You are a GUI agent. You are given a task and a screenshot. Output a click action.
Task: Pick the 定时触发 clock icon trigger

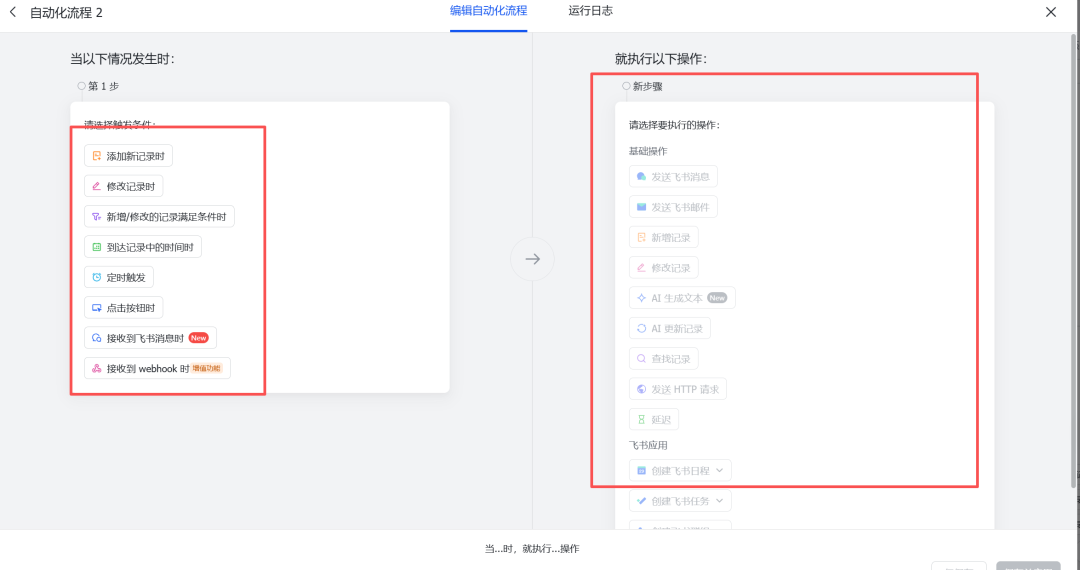97,277
